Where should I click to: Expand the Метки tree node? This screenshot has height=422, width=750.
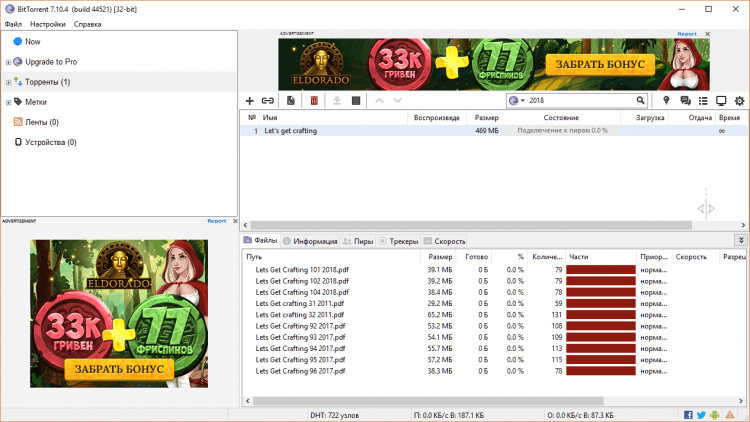[x=8, y=102]
